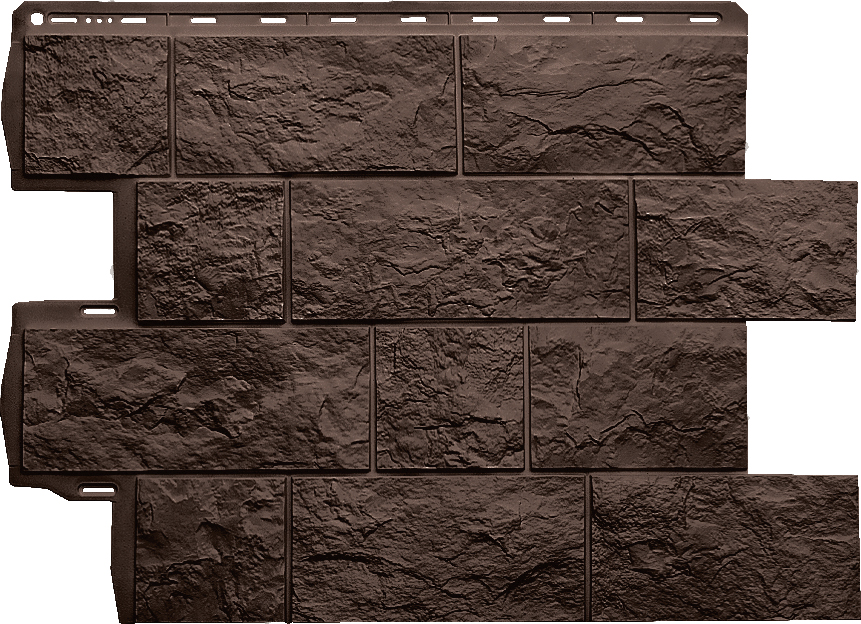Click the wide center stone in second row
Screen dimensions: 861x624
460,250
